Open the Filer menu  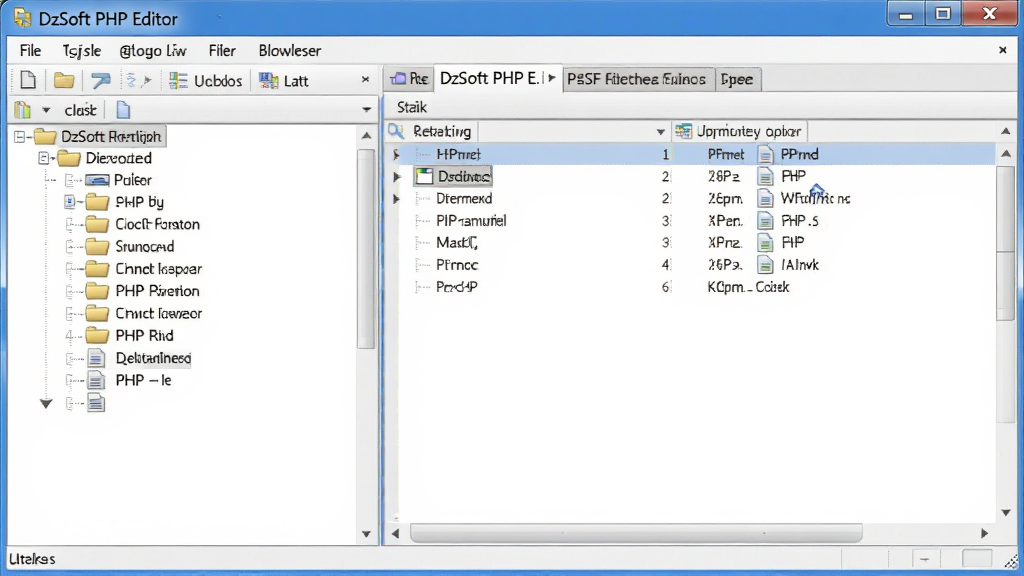(x=222, y=51)
